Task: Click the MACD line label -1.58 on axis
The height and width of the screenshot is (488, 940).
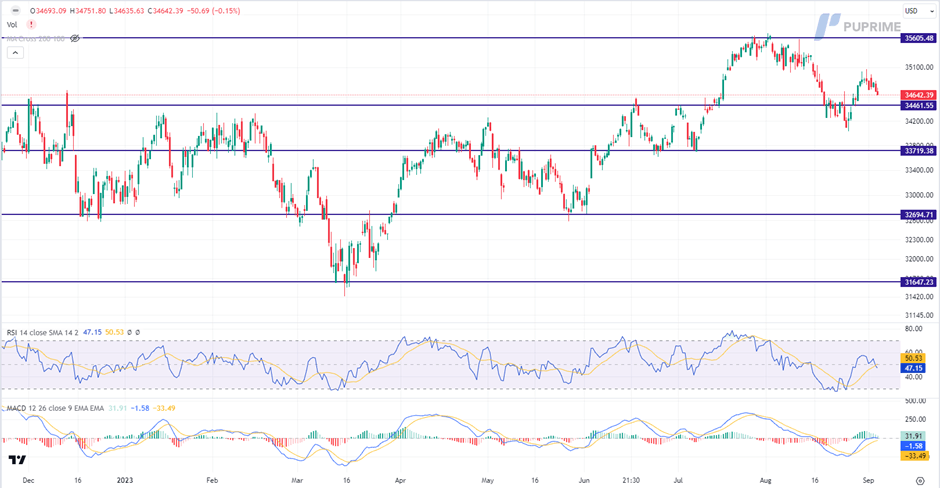Action: point(914,446)
